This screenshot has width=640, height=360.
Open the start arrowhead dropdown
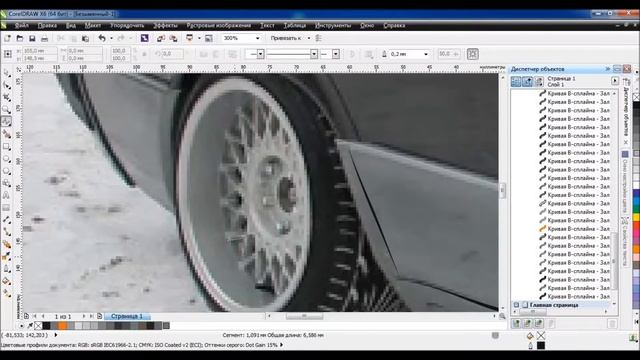[260, 54]
